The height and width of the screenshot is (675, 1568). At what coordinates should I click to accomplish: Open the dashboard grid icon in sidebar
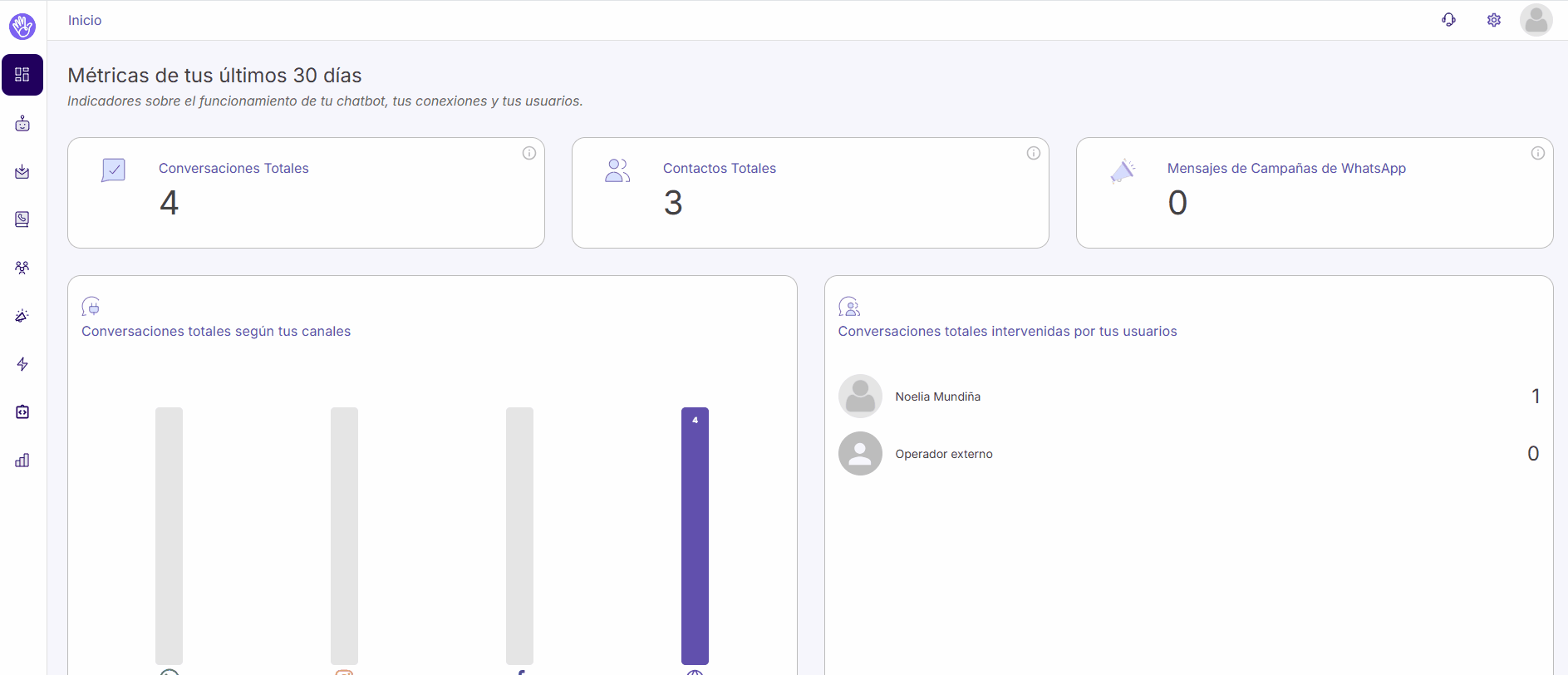[x=22, y=75]
